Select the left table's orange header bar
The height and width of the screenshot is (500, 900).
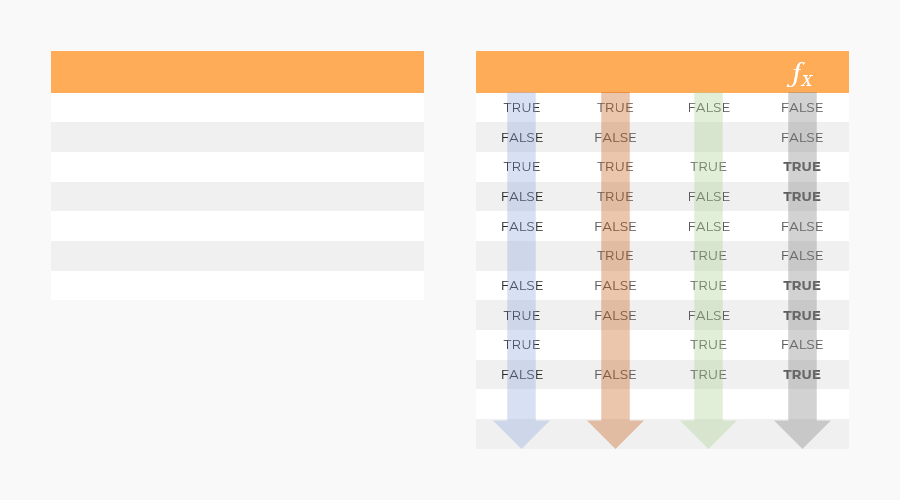click(237, 72)
